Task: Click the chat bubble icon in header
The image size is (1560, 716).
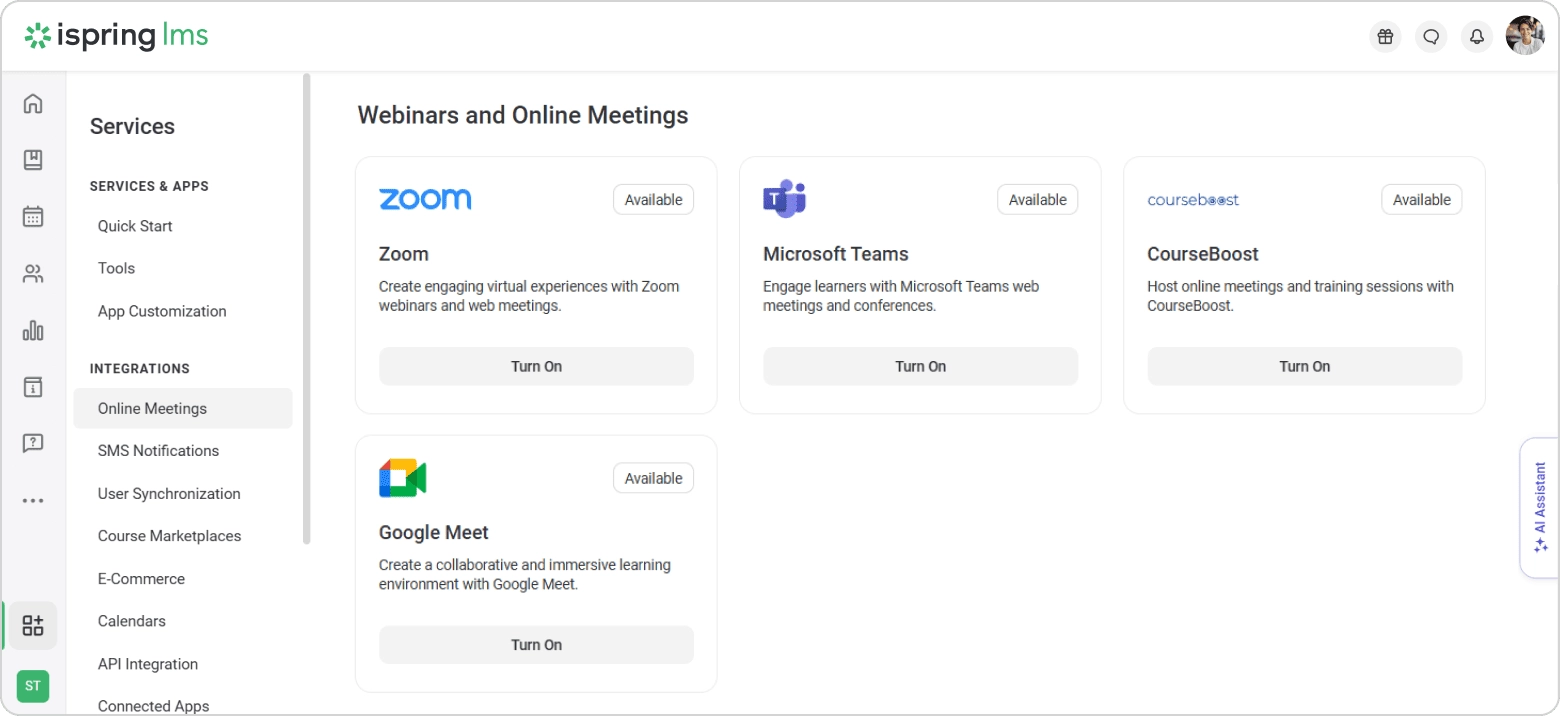Action: click(x=1431, y=36)
